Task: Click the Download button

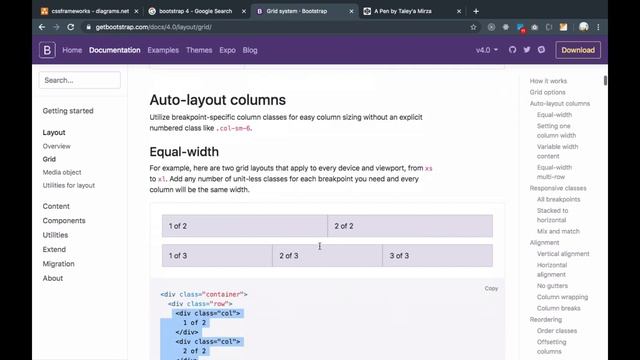Action: [578, 50]
